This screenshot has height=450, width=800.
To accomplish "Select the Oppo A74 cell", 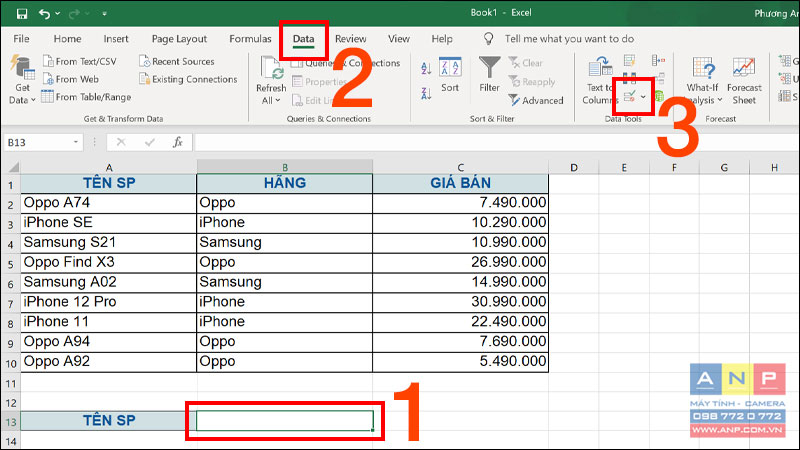I will 109,203.
